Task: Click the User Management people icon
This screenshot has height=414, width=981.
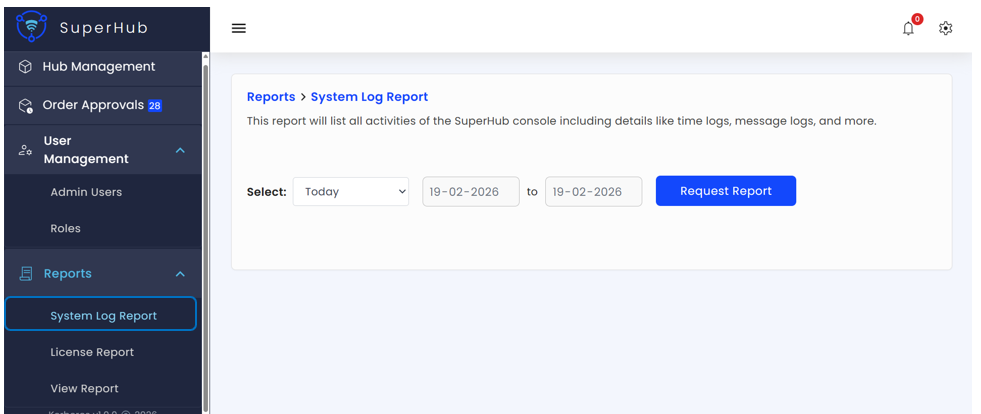Action: [x=26, y=150]
